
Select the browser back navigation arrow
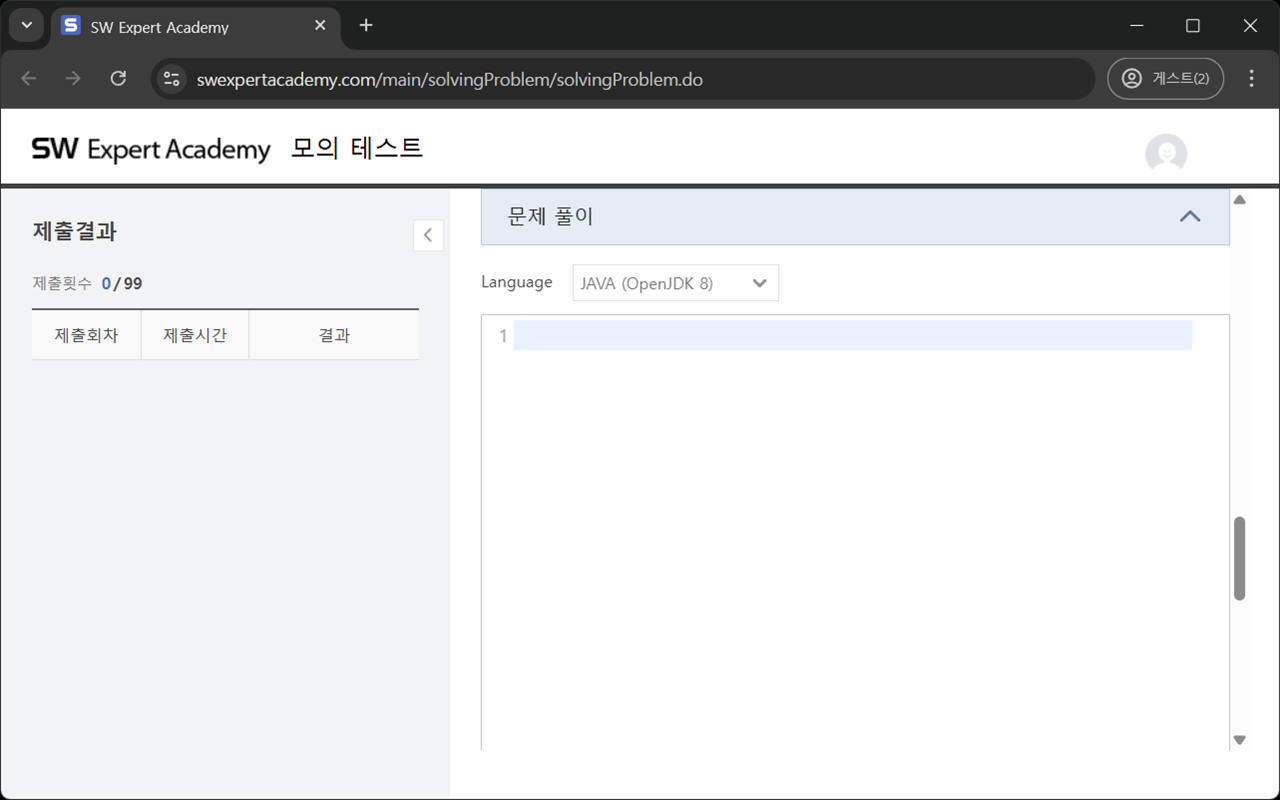click(28, 78)
